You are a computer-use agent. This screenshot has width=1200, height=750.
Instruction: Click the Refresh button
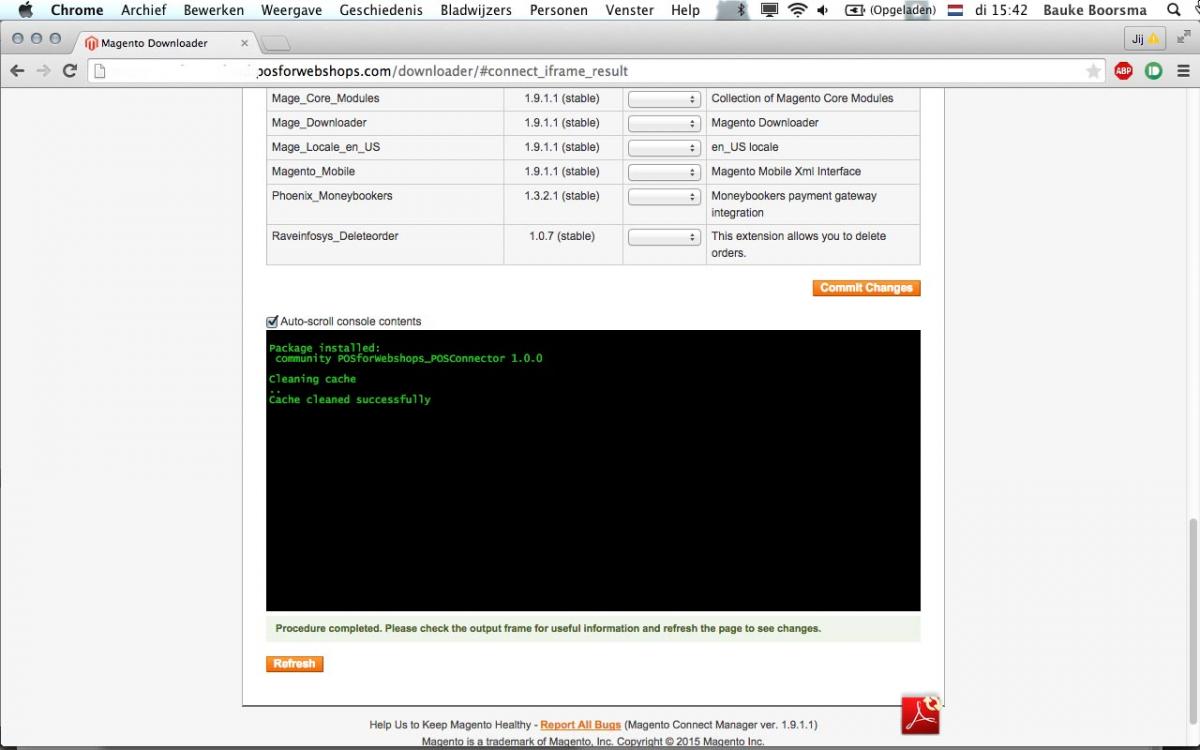tap(294, 664)
